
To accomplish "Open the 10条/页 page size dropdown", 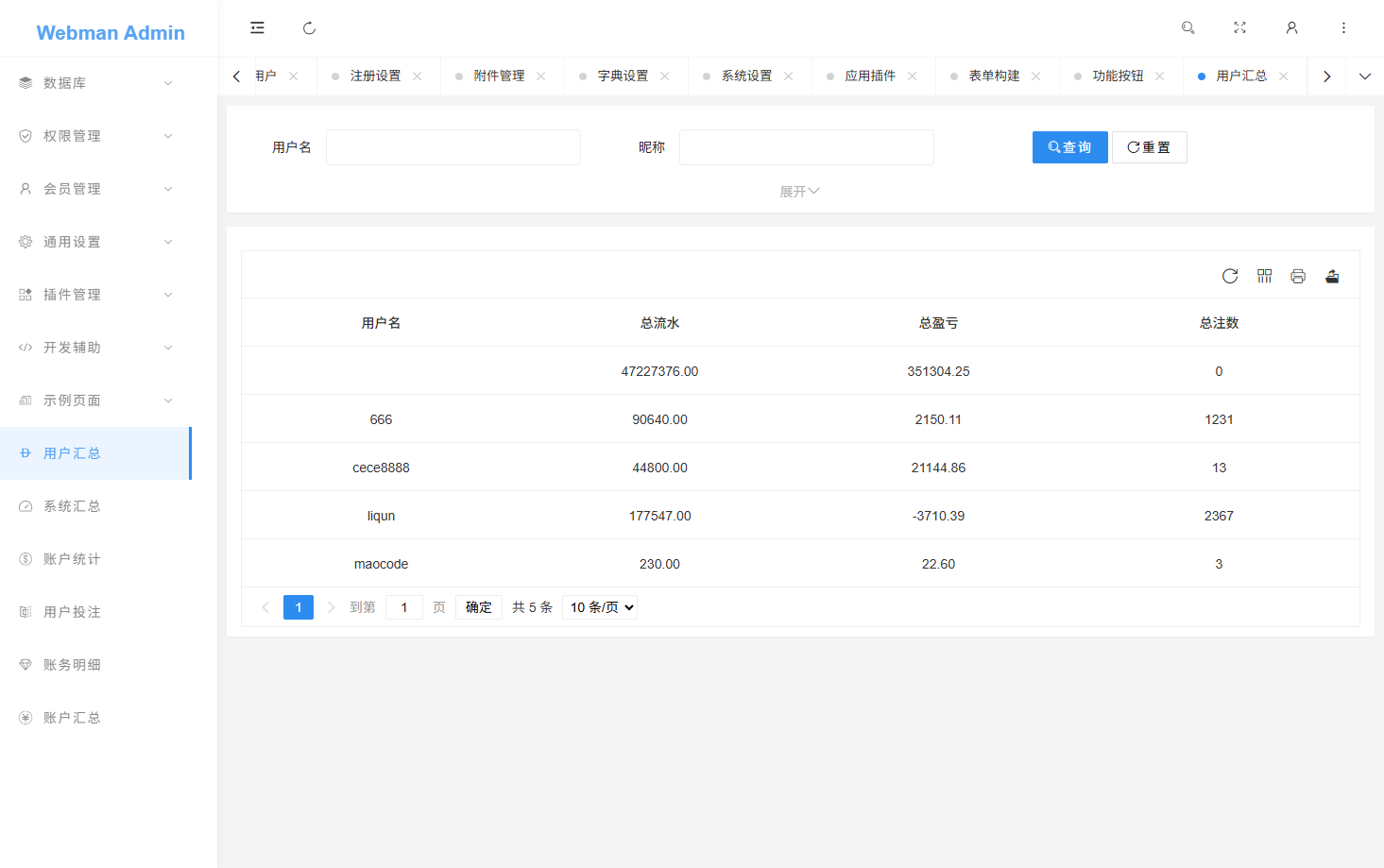I will tap(599, 606).
